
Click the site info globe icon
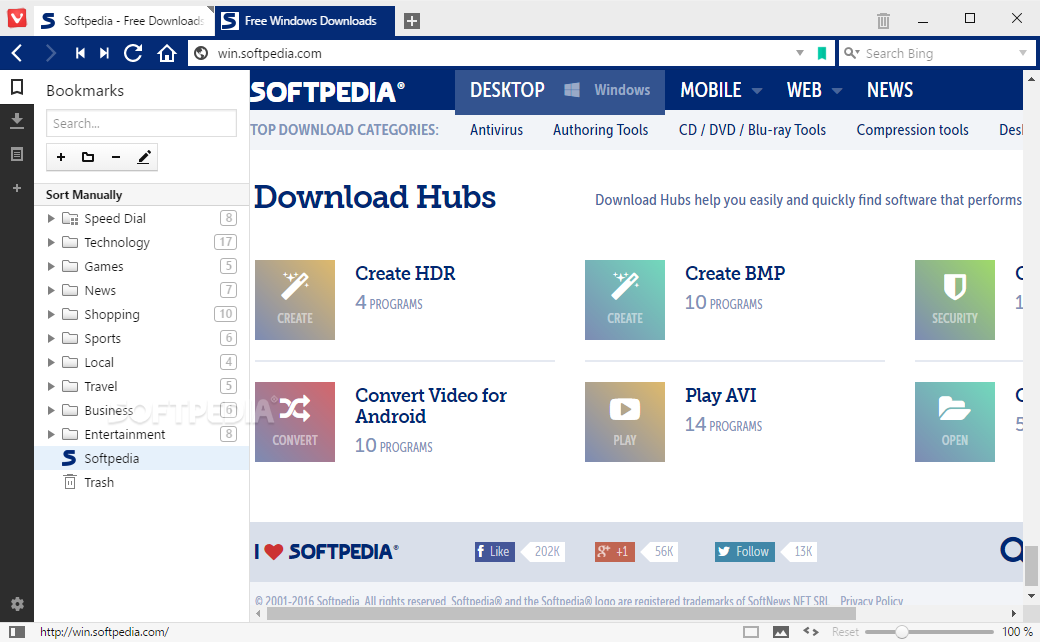202,53
